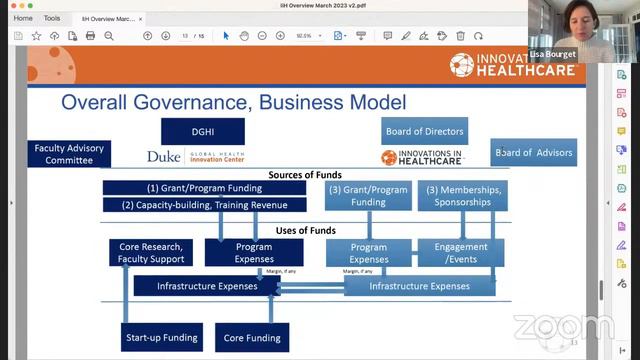Screen dimensions: 640x360
Task: Activate the hand pan tool
Action: pyautogui.click(x=244, y=36)
